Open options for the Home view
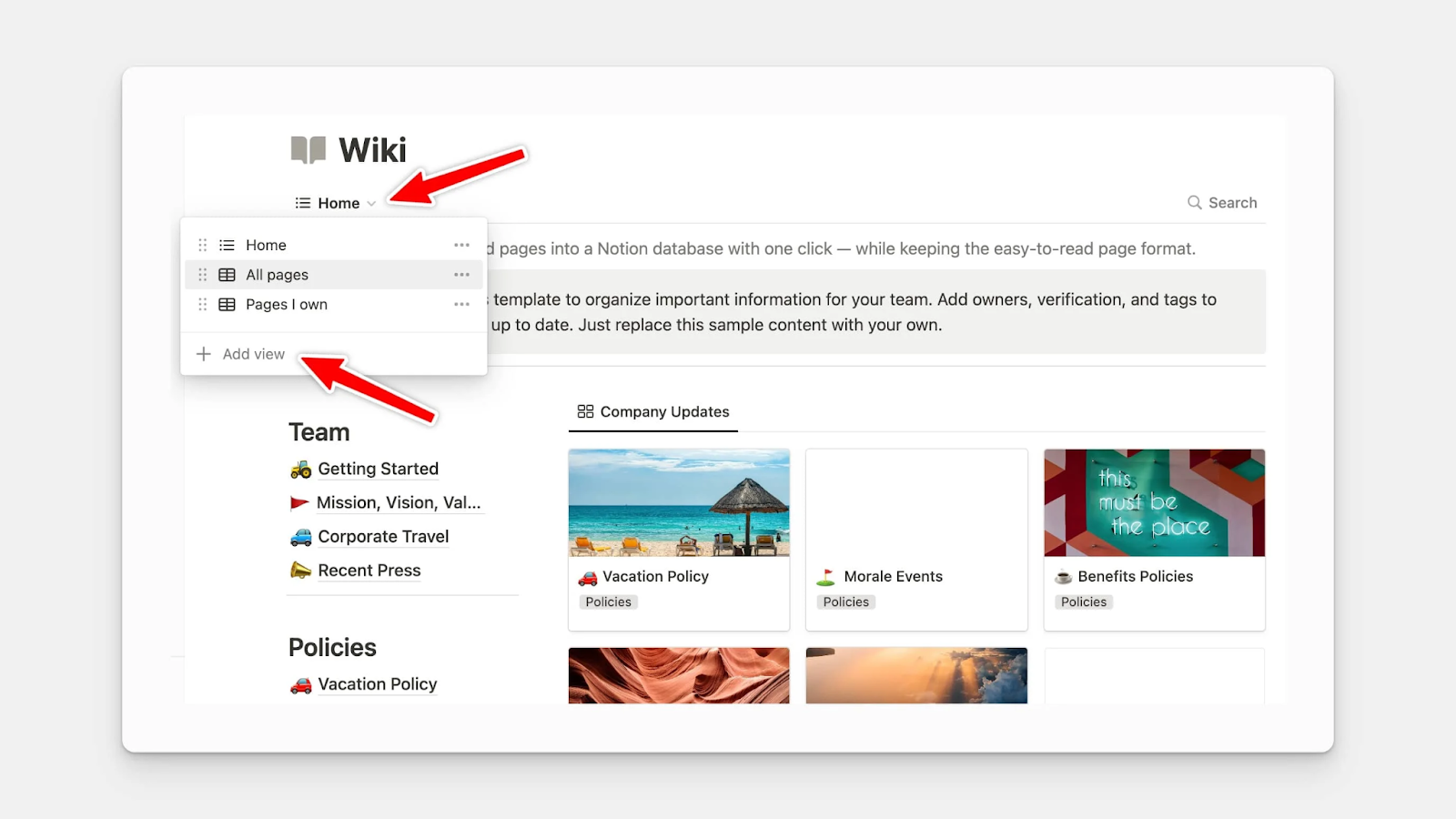The image size is (1456, 819). 461,245
